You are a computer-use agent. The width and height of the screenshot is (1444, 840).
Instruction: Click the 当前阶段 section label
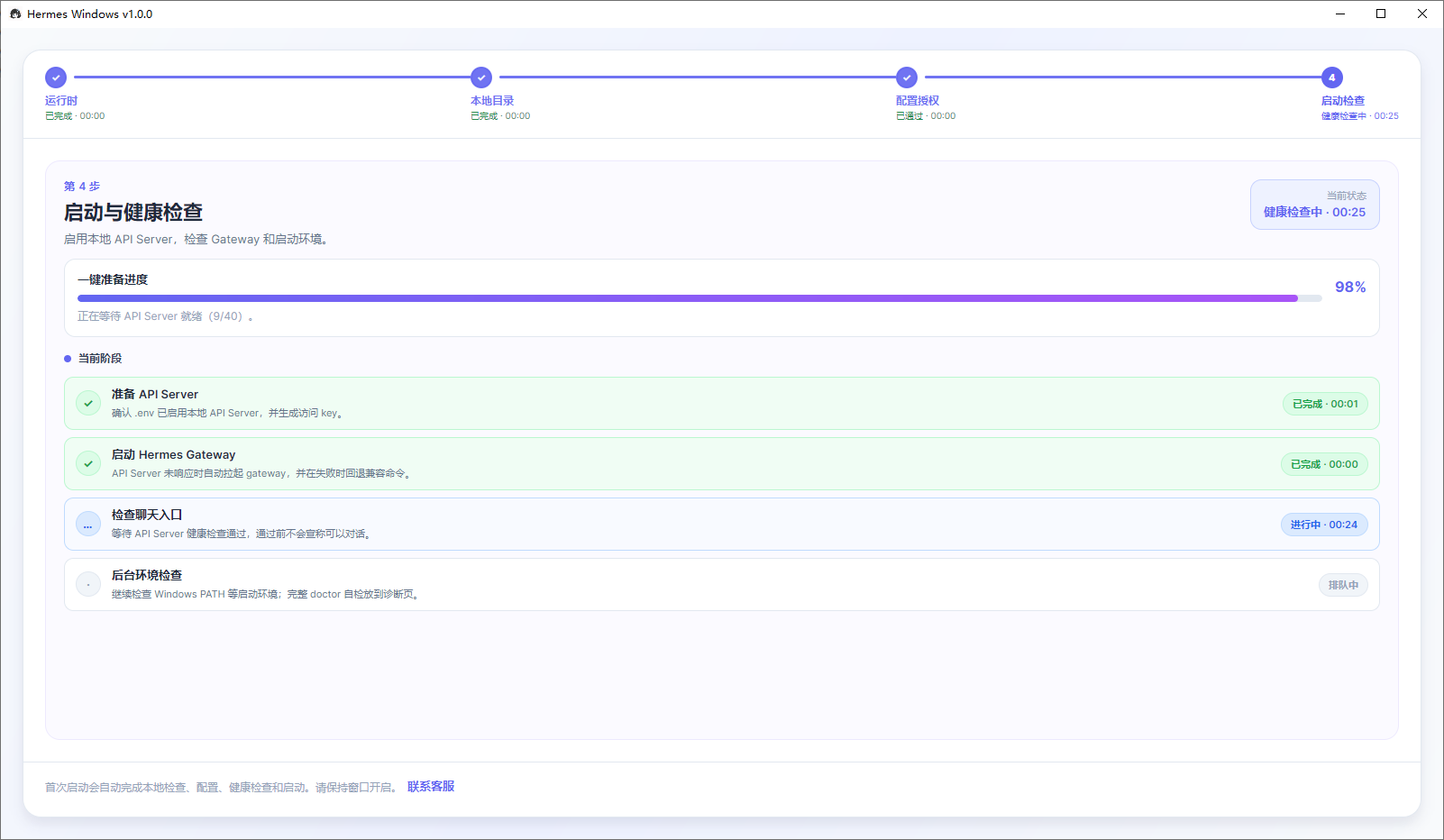(x=100, y=359)
